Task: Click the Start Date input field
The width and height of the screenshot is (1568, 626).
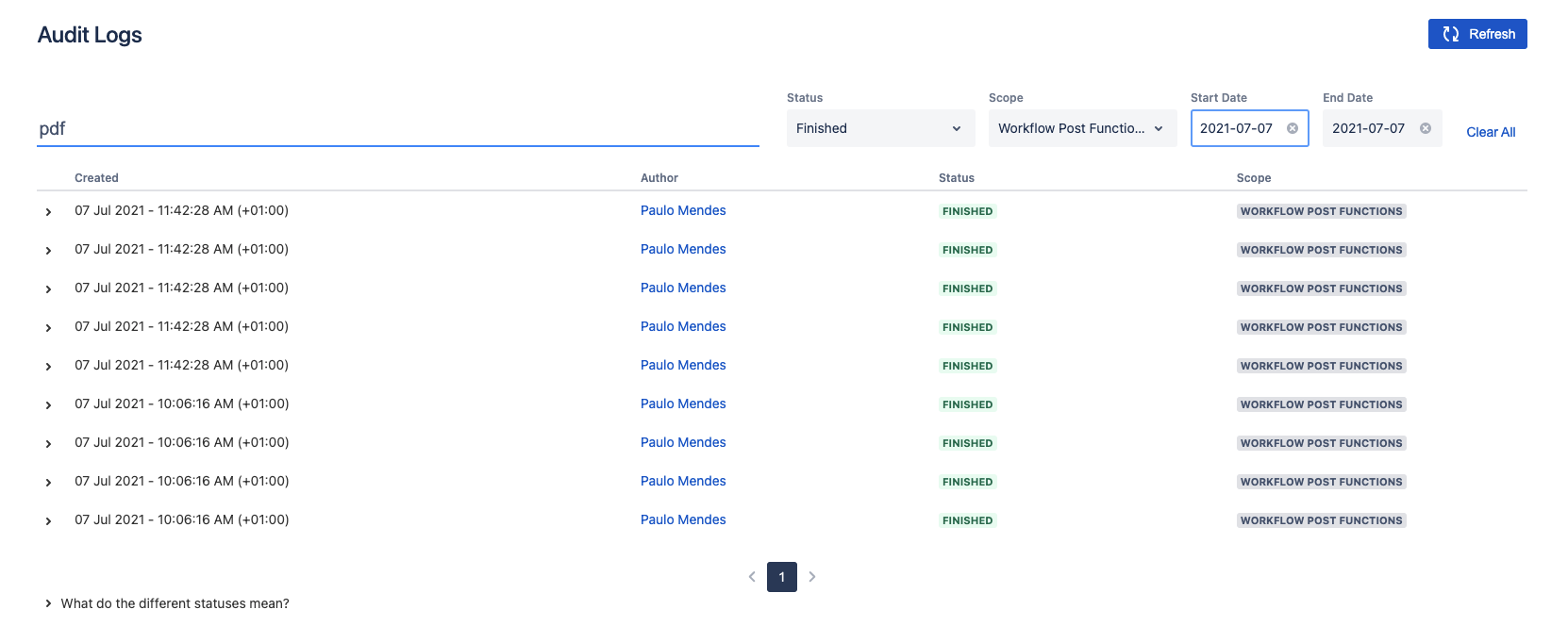Action: click(x=1236, y=128)
